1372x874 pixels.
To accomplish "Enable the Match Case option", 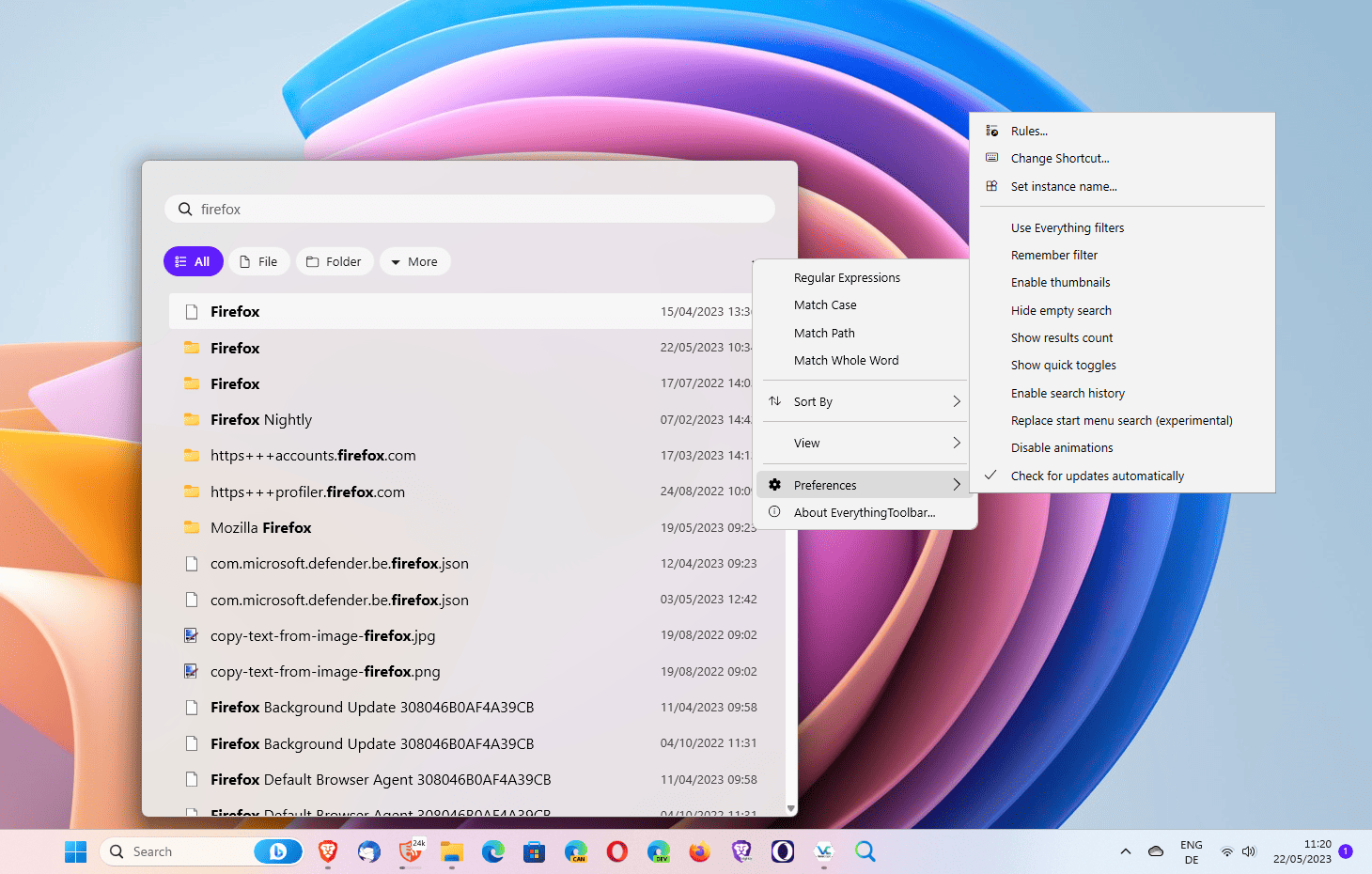I will click(x=825, y=304).
